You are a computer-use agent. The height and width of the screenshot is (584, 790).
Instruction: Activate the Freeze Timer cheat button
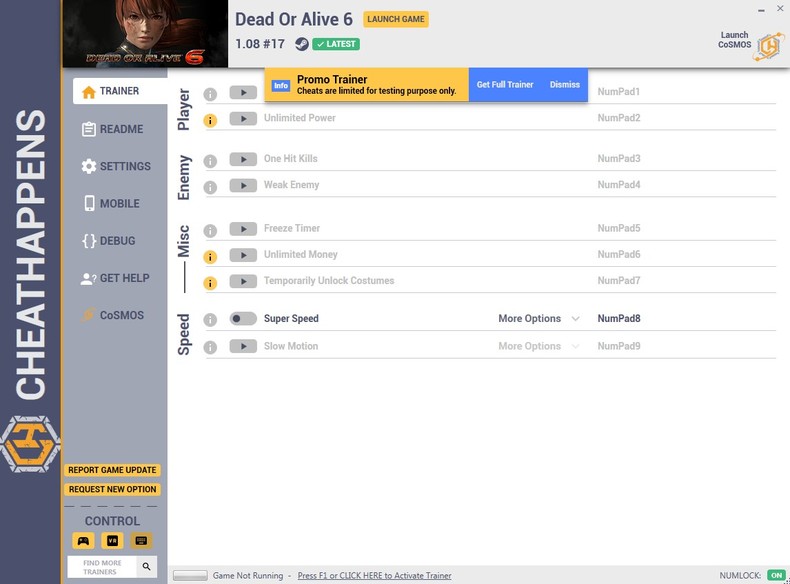tap(243, 229)
